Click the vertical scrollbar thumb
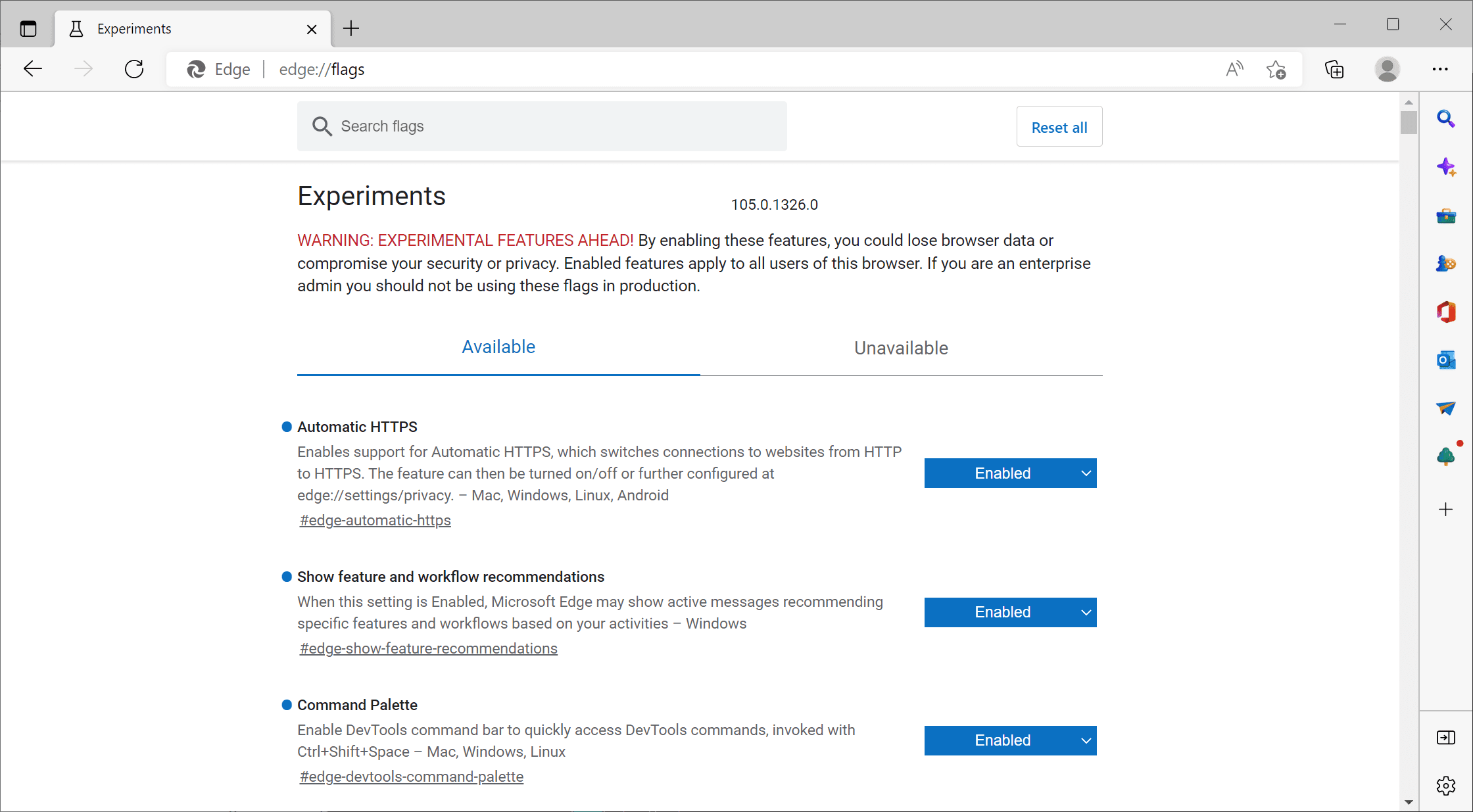1473x812 pixels. (x=1408, y=122)
